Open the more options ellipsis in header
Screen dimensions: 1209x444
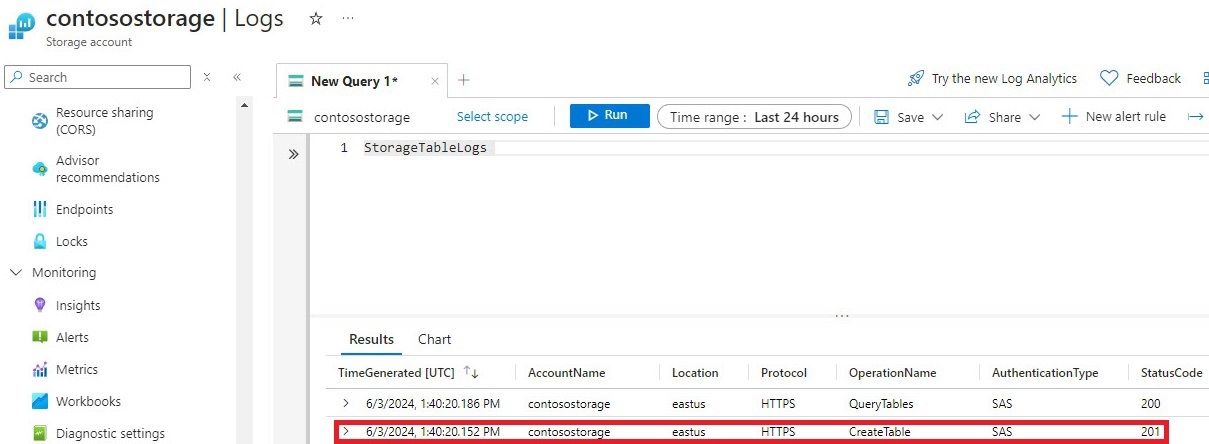347,18
